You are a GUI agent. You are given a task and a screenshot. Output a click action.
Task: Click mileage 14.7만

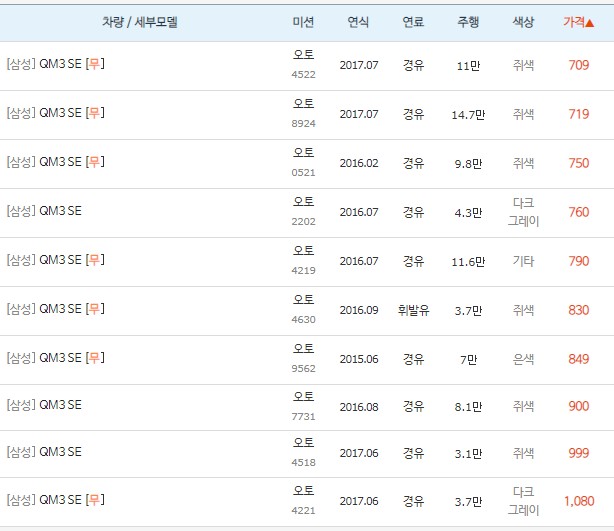[468, 115]
